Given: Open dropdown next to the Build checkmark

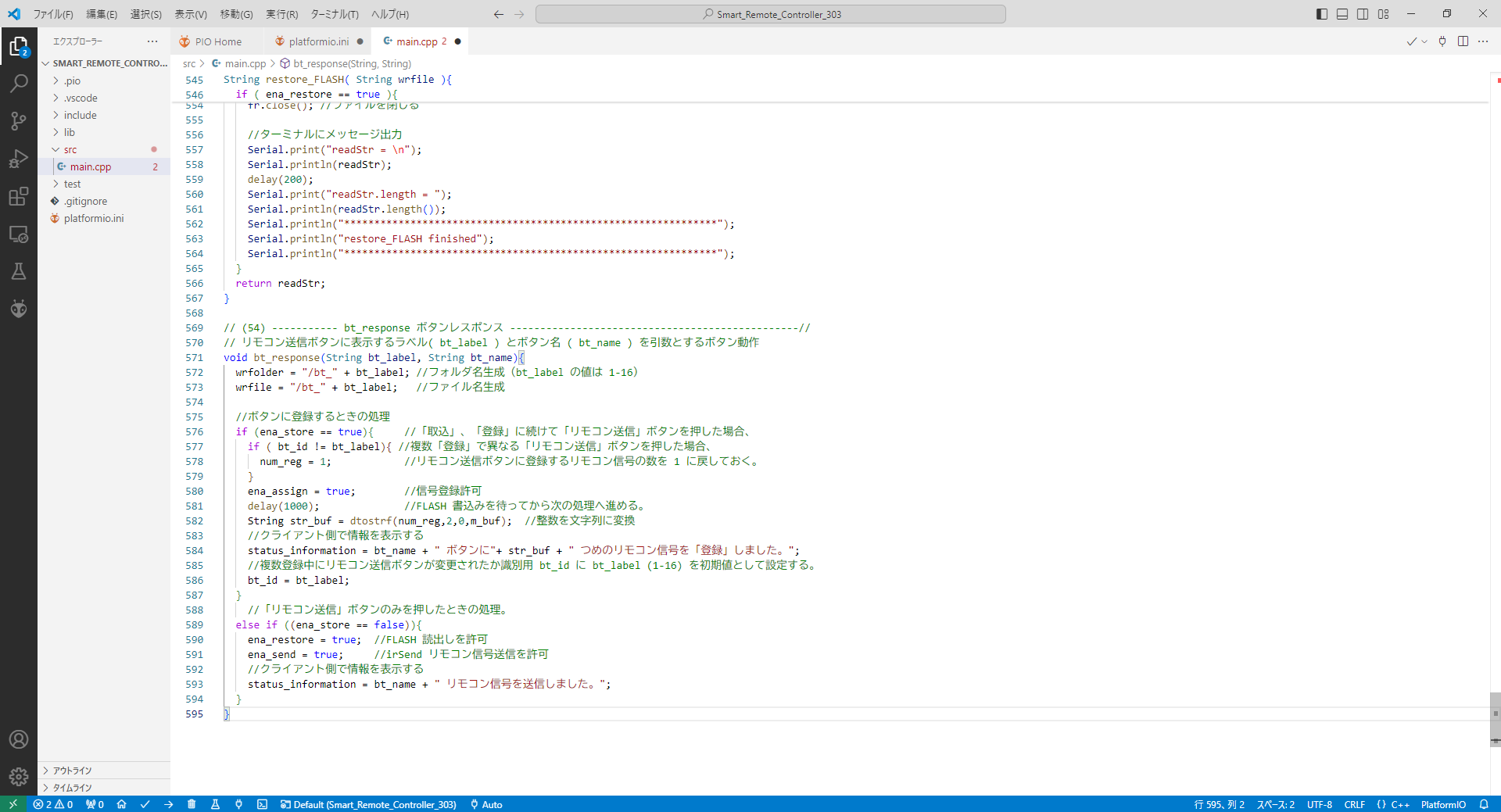Looking at the screenshot, I should coord(1424,41).
